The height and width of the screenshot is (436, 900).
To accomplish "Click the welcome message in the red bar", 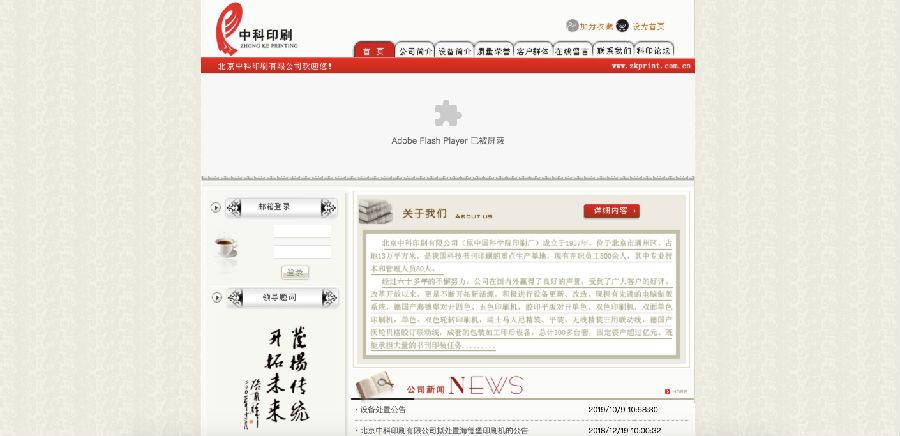I will tap(275, 66).
